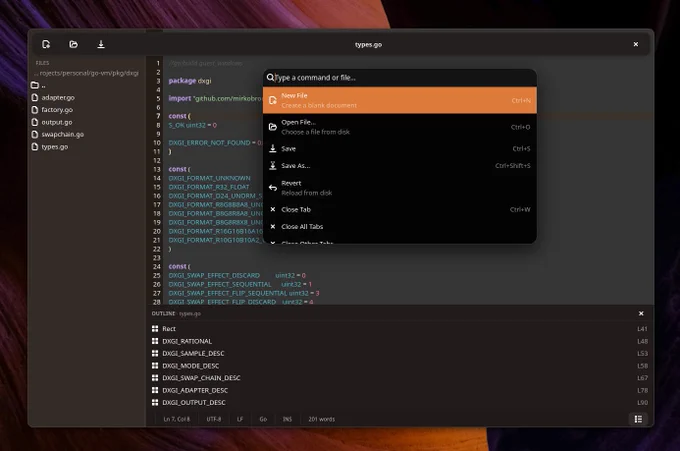The height and width of the screenshot is (451, 680).
Task: Click the New File icon in palette
Action: 273,100
